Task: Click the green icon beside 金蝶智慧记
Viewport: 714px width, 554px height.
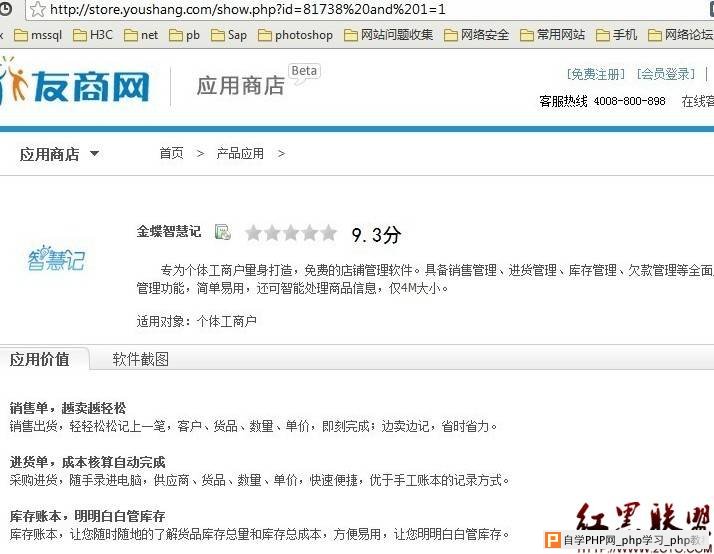Action: tap(223, 232)
